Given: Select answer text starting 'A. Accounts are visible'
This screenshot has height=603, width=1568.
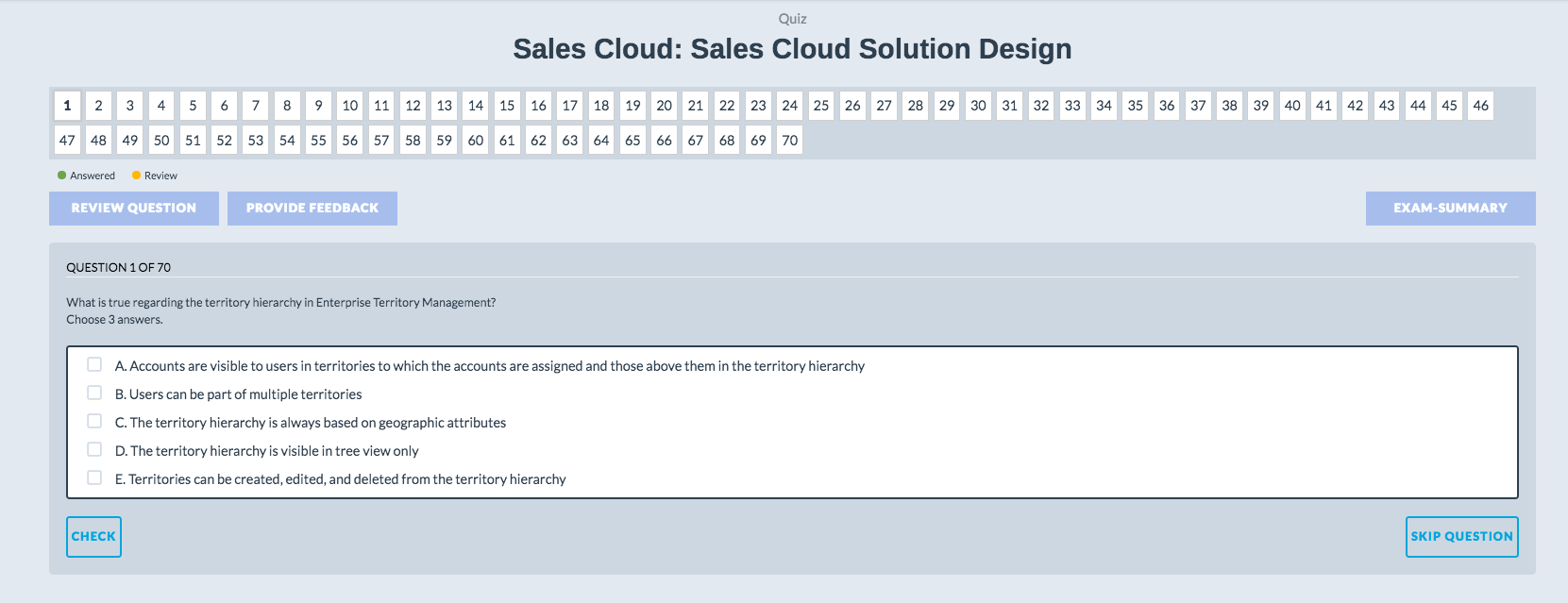Looking at the screenshot, I should tap(490, 366).
